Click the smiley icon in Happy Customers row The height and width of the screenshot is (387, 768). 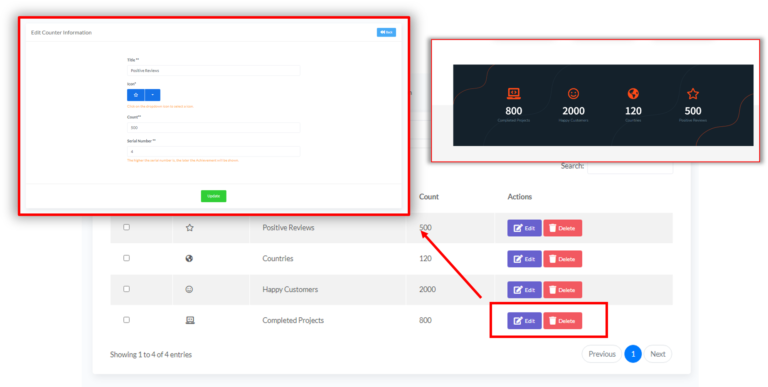[x=189, y=290]
